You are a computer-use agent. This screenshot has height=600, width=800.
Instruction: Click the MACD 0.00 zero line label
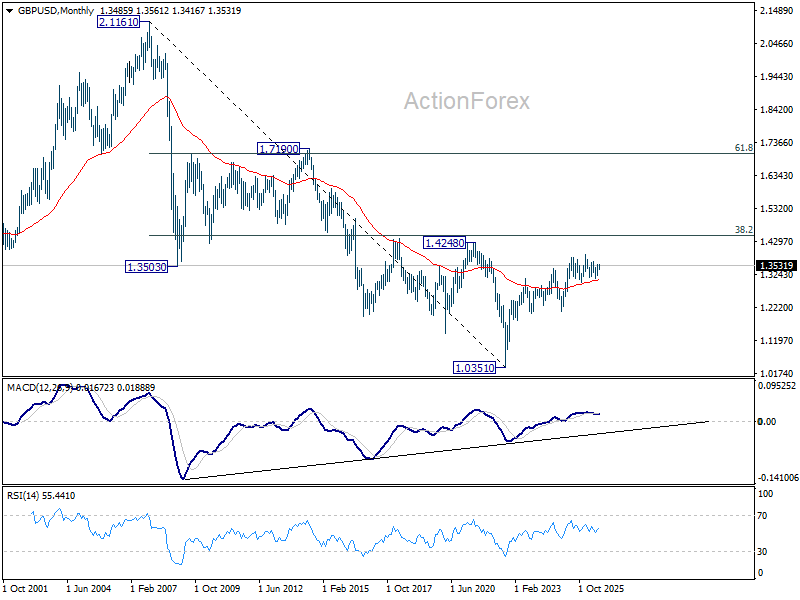[x=767, y=421]
